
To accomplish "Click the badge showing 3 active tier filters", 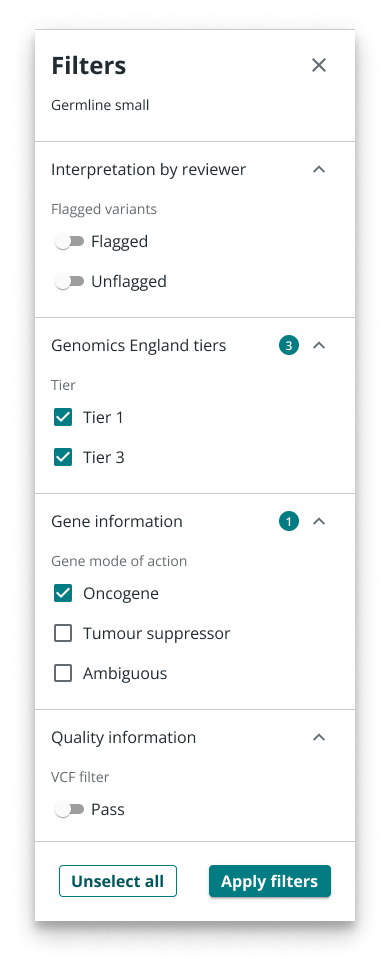I will coord(289,346).
